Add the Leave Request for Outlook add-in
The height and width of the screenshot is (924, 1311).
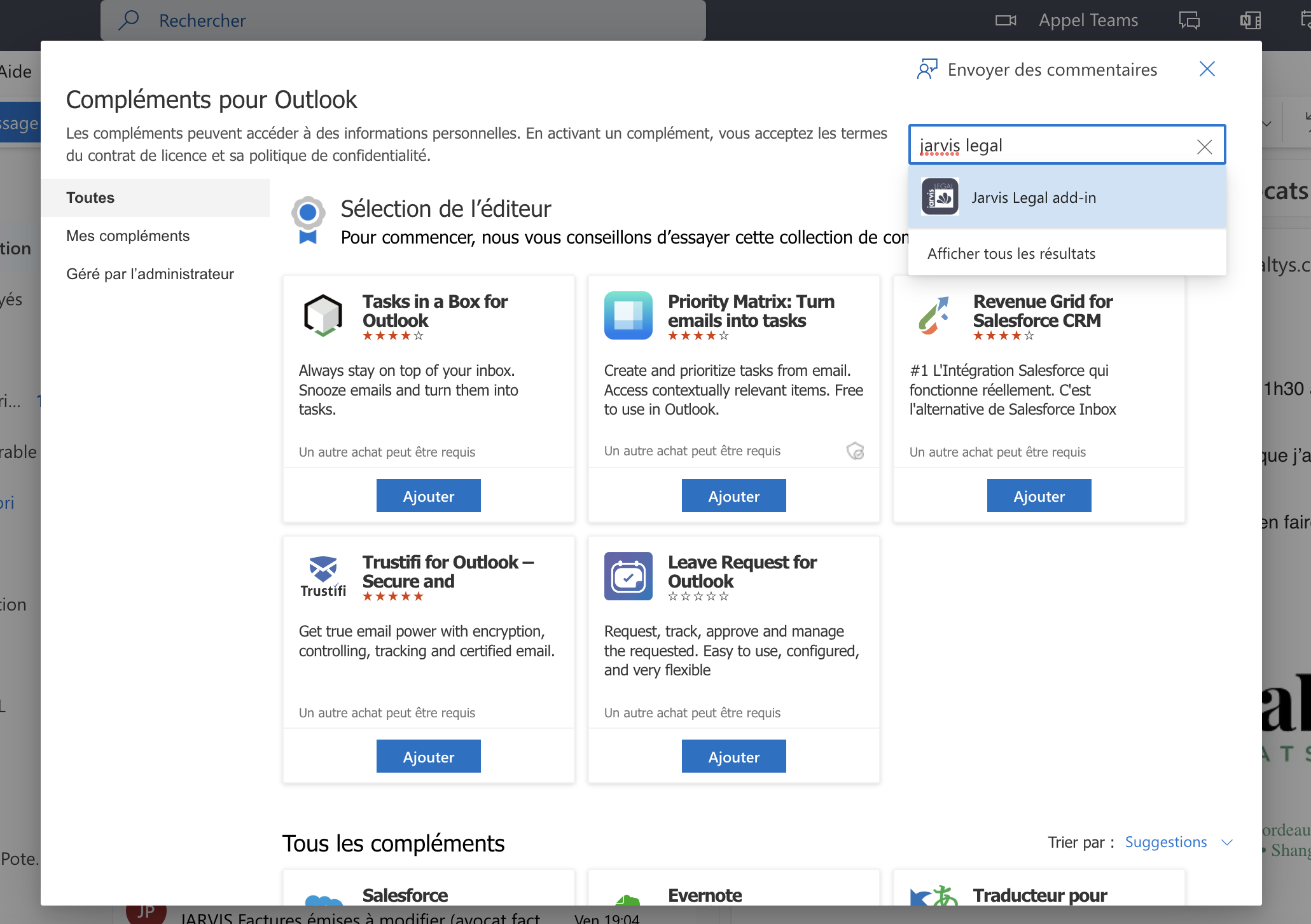coord(734,756)
